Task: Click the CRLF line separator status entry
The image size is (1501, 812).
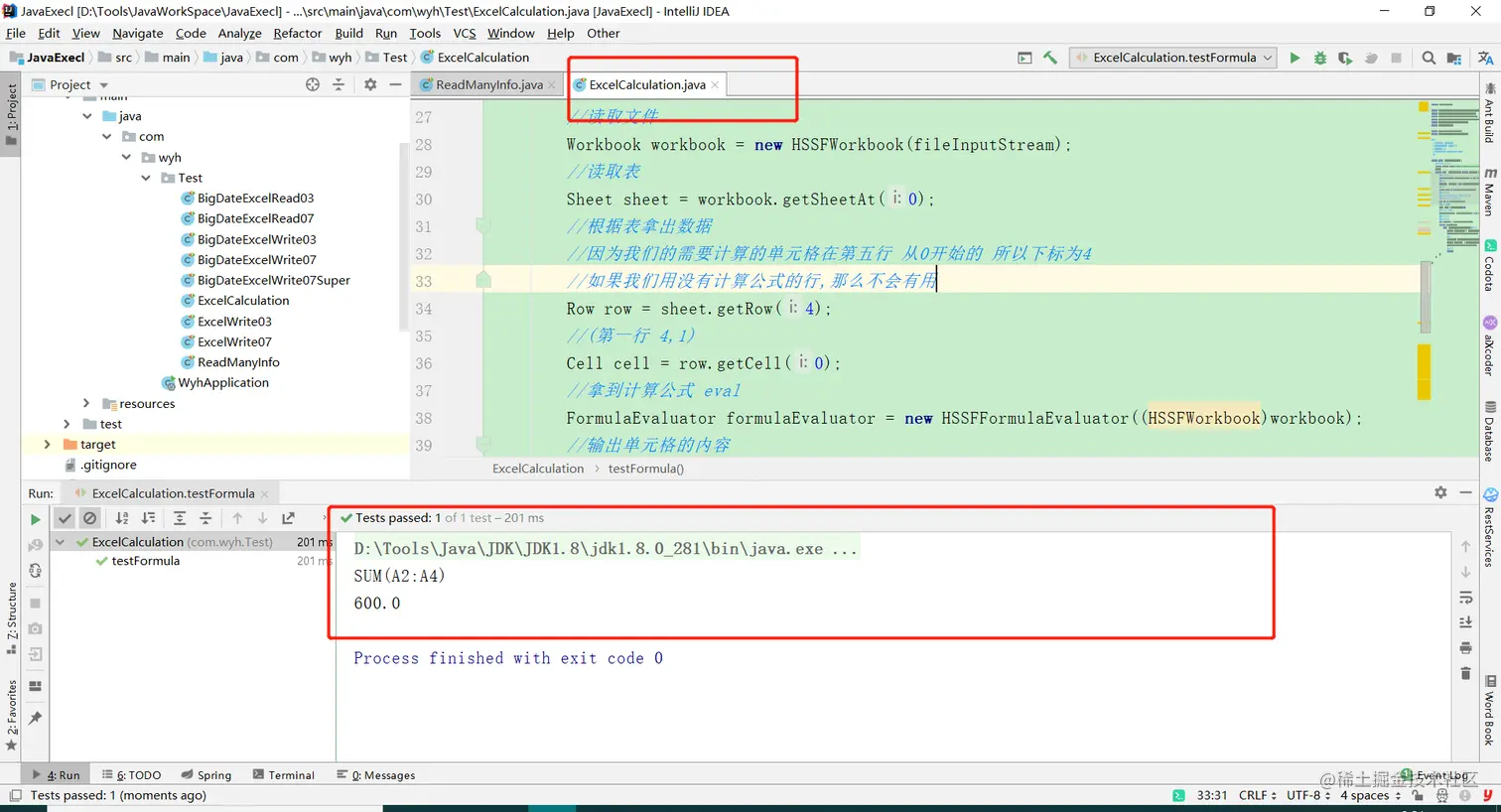Action: pos(1257,795)
